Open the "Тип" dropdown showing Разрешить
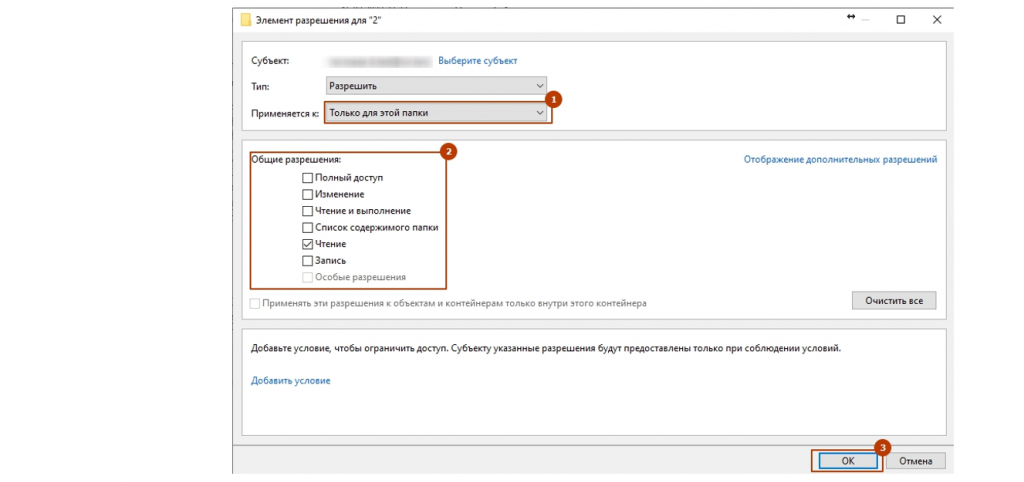 click(437, 86)
